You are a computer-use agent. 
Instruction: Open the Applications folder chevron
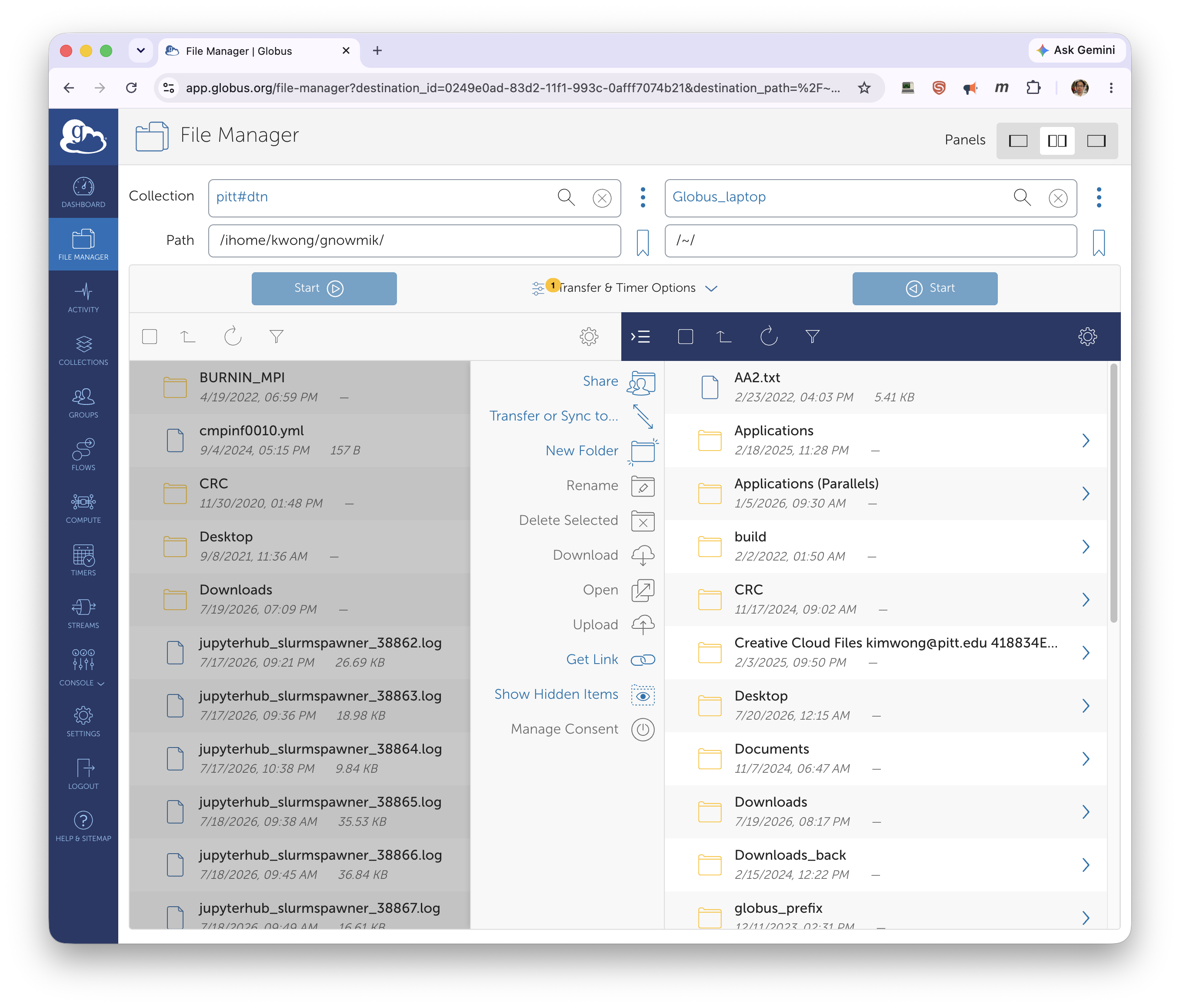click(1086, 440)
